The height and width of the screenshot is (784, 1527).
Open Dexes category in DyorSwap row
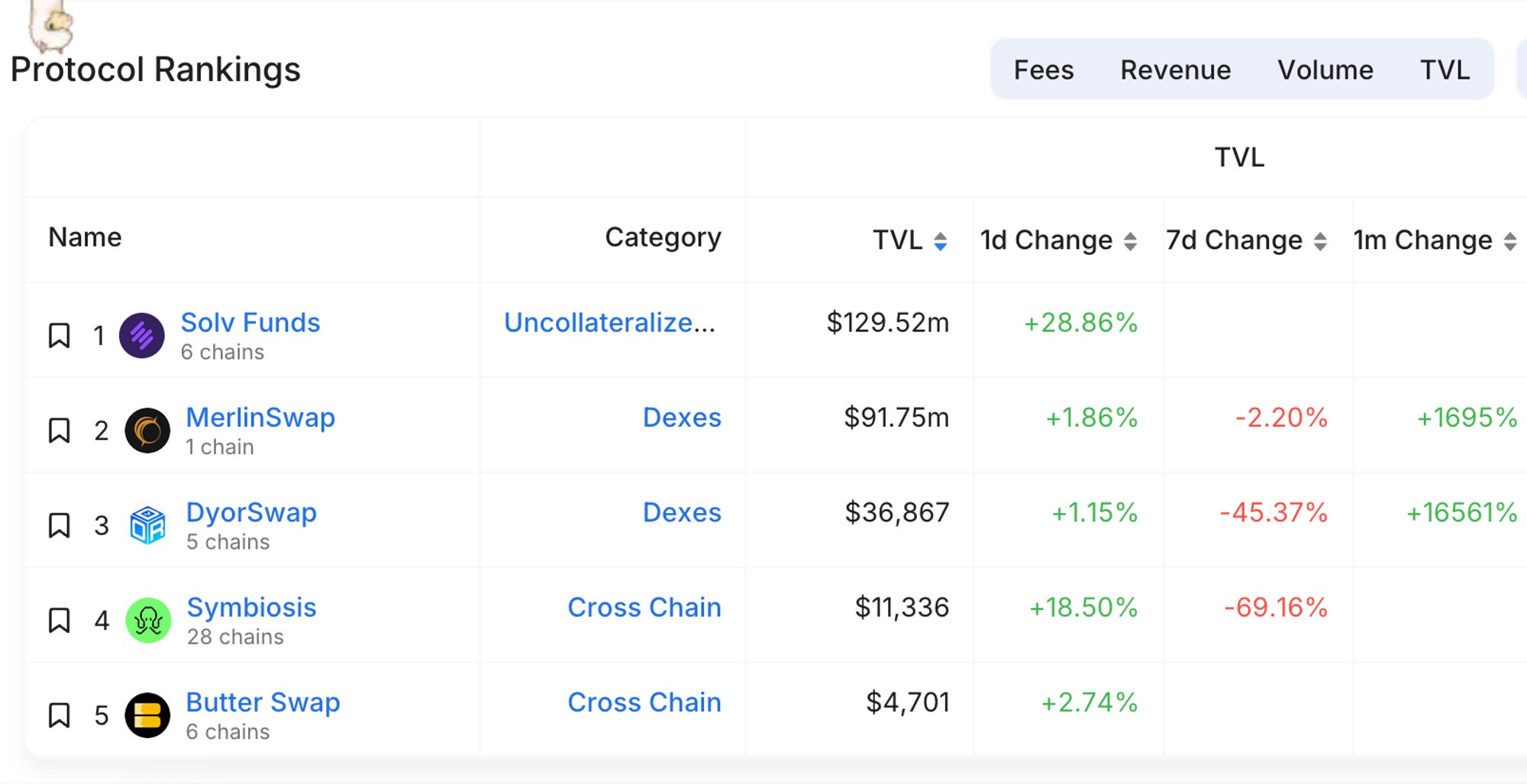[x=682, y=512]
